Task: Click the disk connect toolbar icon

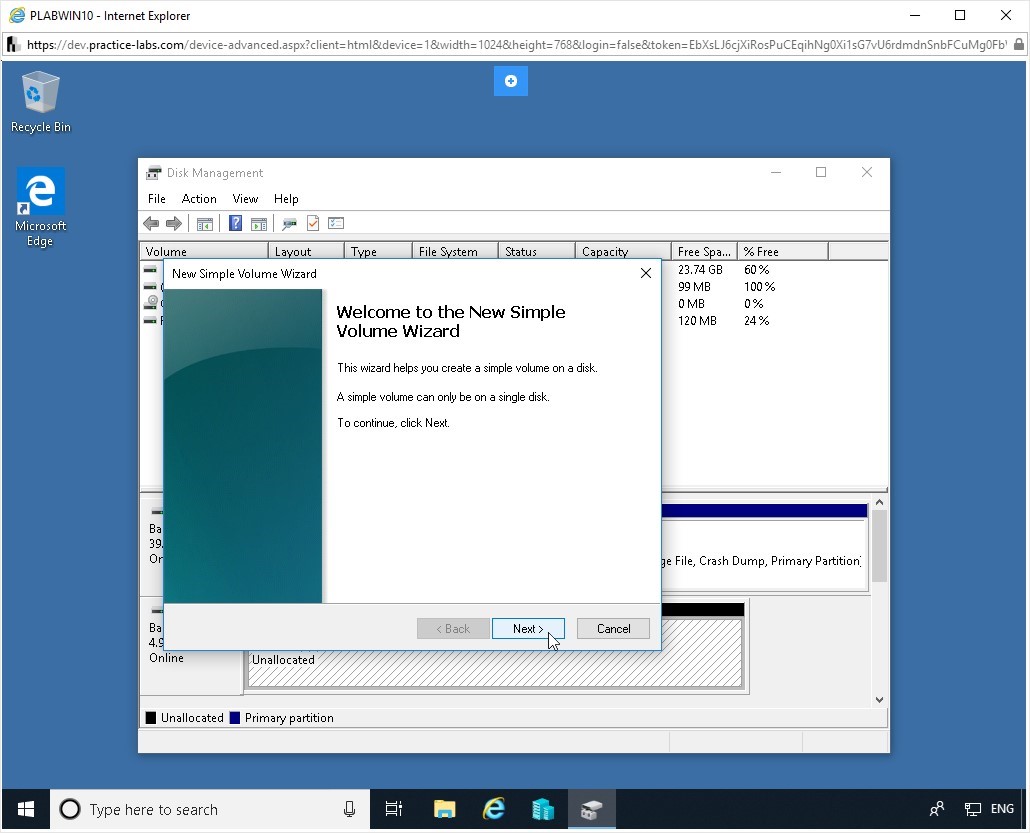Action: 289,224
